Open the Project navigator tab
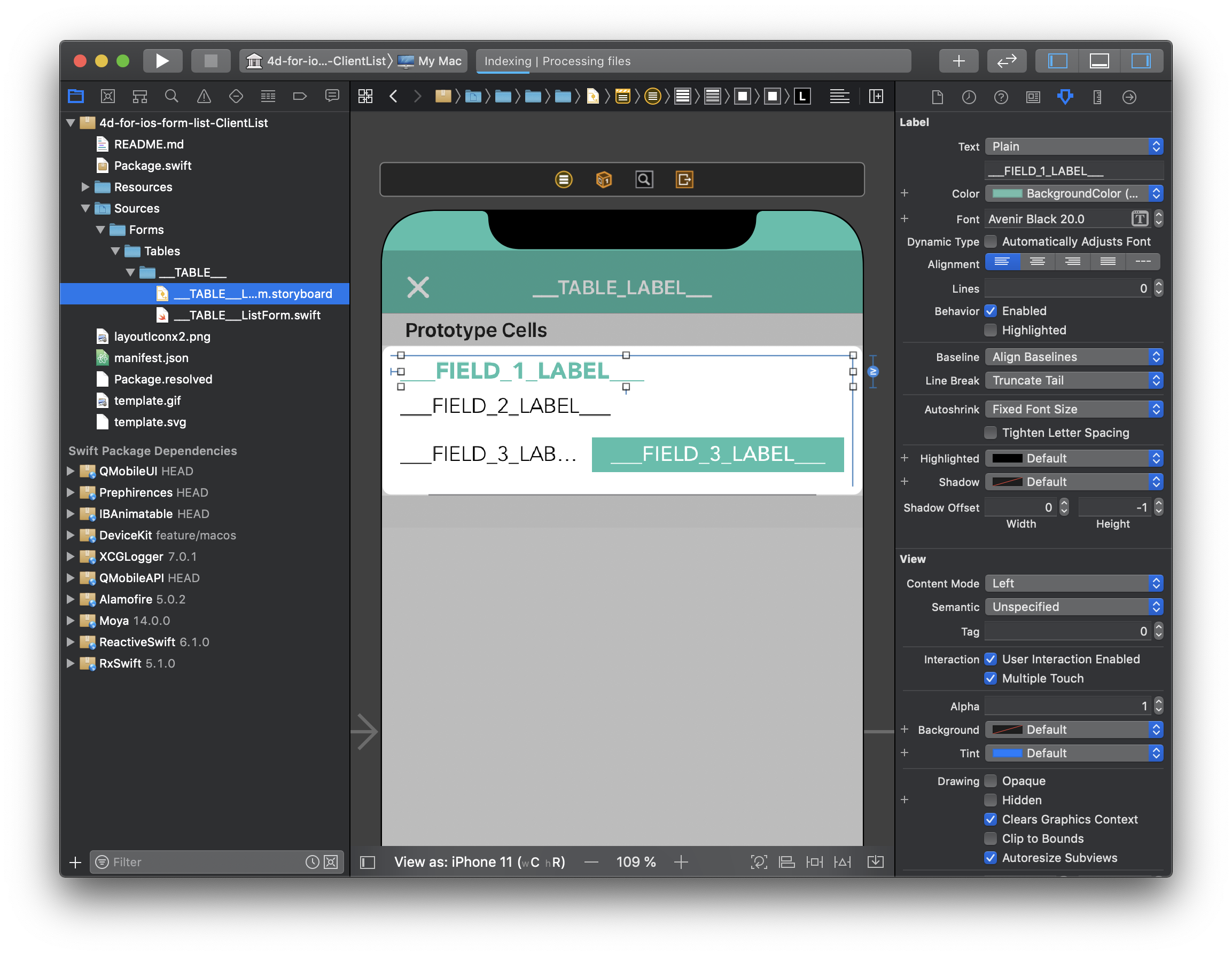 click(x=75, y=97)
